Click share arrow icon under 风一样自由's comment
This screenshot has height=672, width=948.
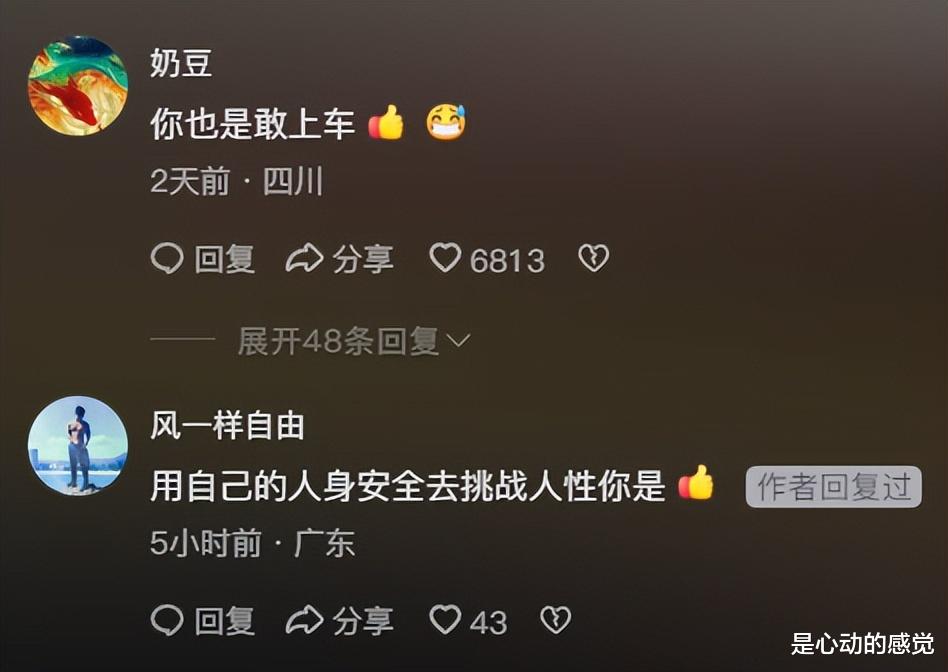(x=304, y=620)
